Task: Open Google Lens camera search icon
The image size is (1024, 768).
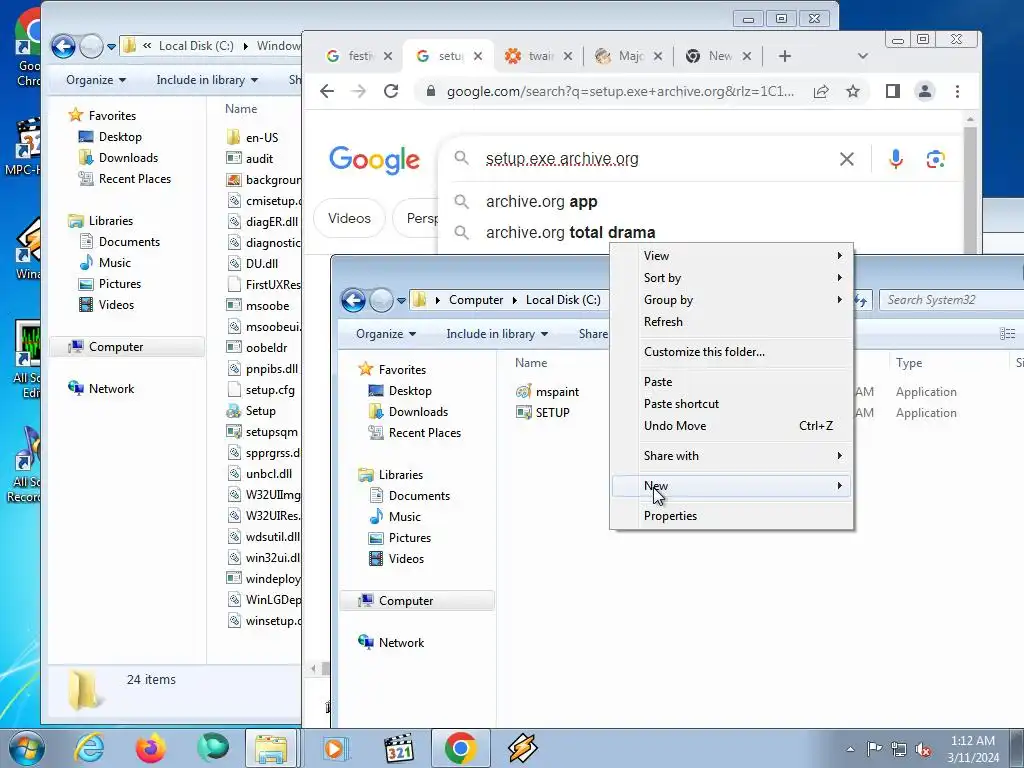Action: (935, 159)
